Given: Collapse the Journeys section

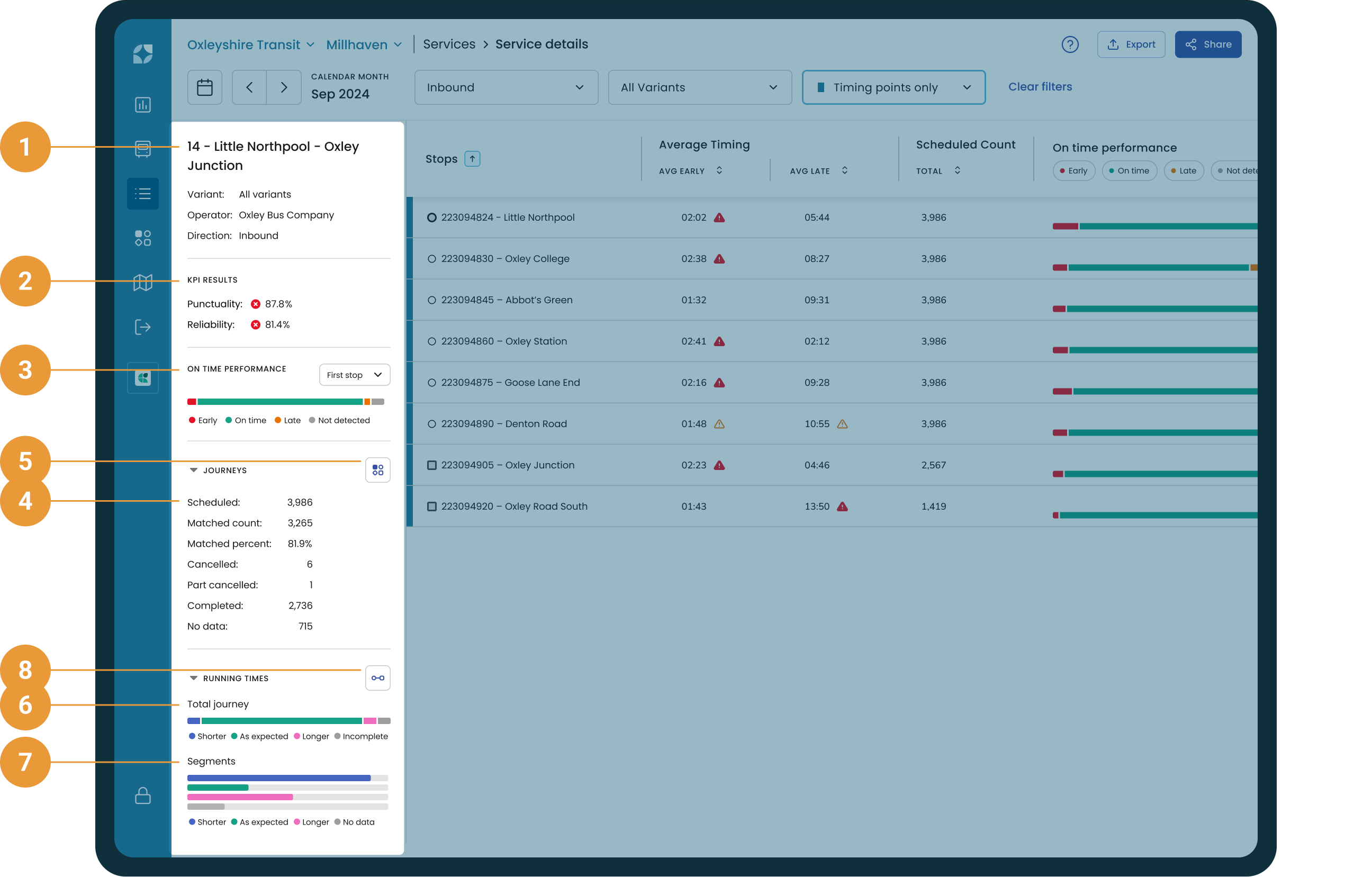Looking at the screenshot, I should (194, 470).
